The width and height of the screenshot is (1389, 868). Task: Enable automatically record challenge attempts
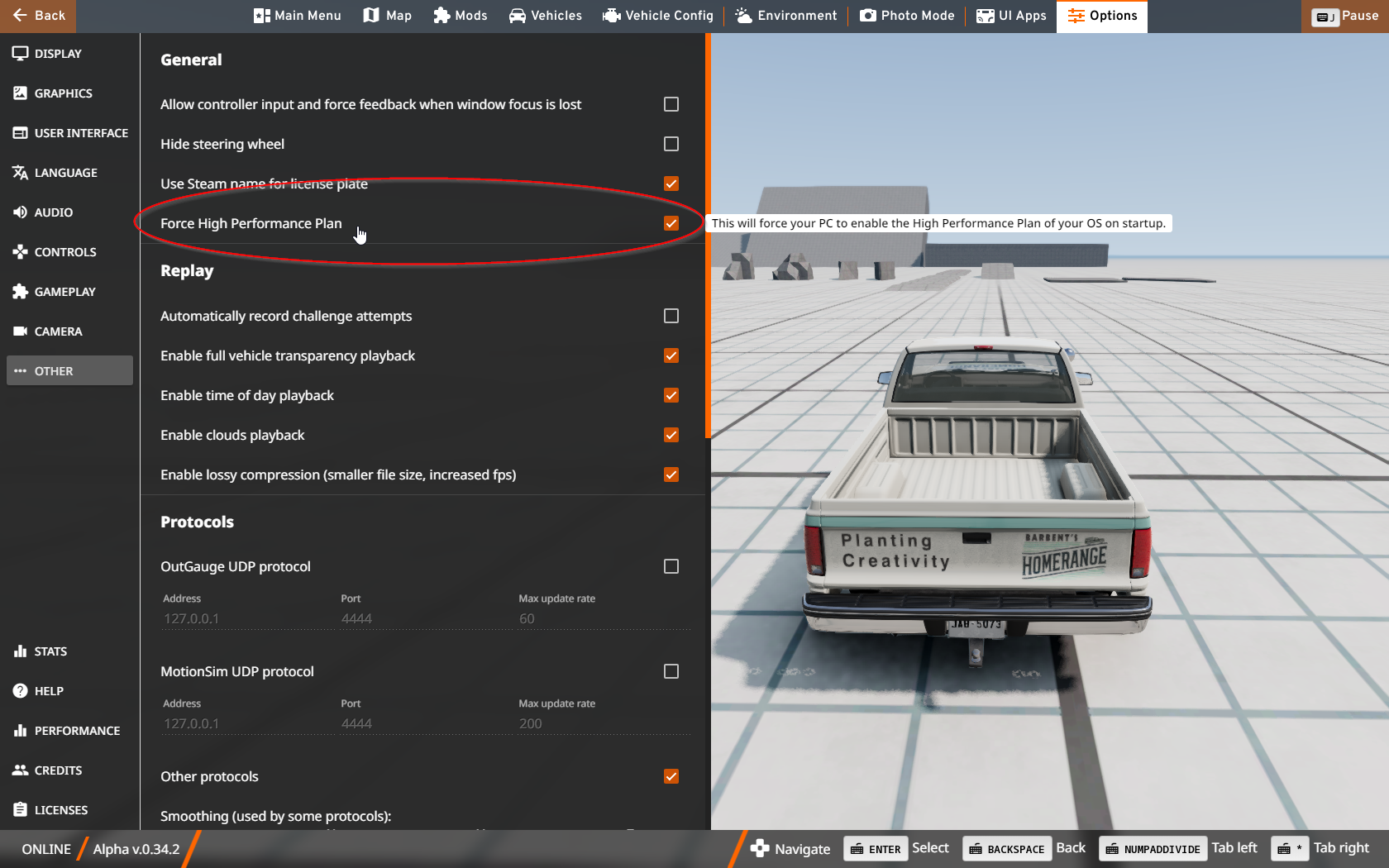[x=671, y=316]
